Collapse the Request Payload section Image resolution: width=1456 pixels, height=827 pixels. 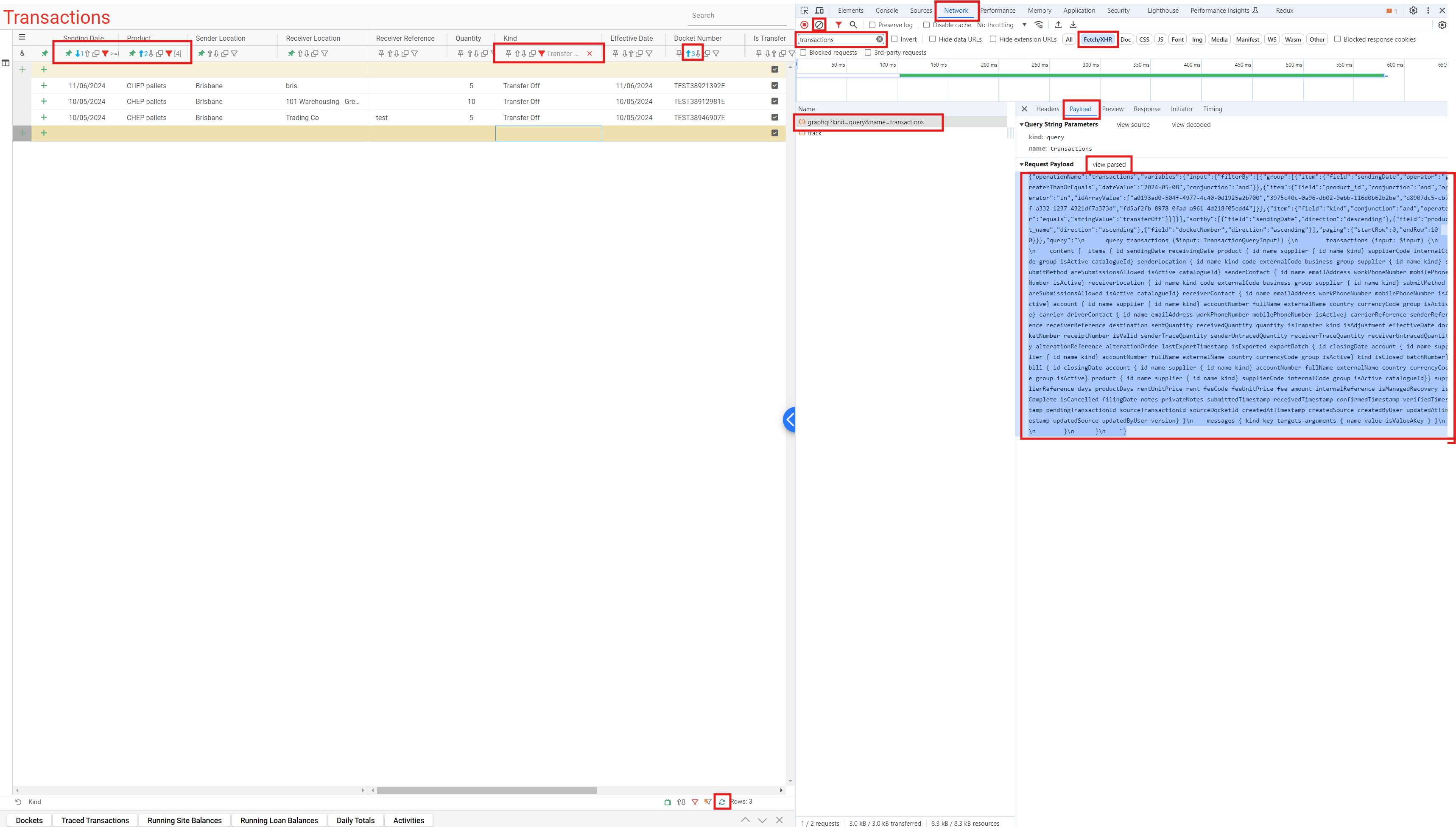click(x=1022, y=164)
